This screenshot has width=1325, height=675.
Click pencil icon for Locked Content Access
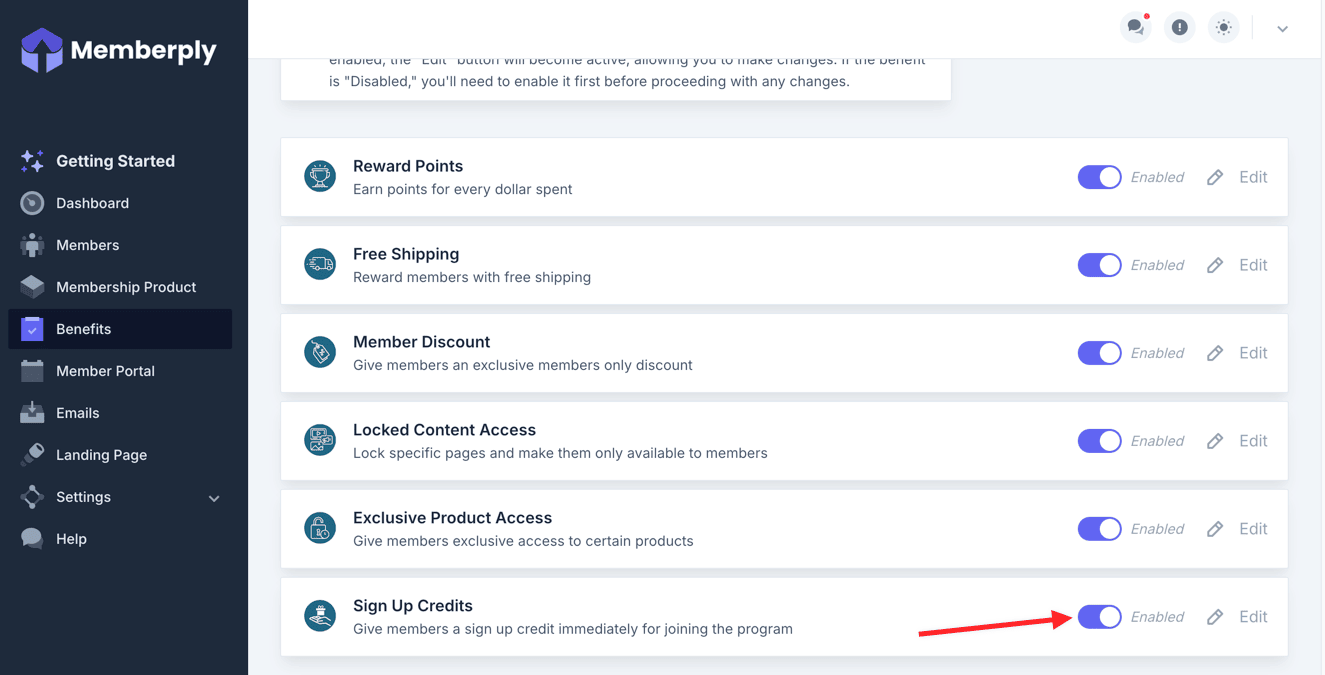(x=1215, y=441)
